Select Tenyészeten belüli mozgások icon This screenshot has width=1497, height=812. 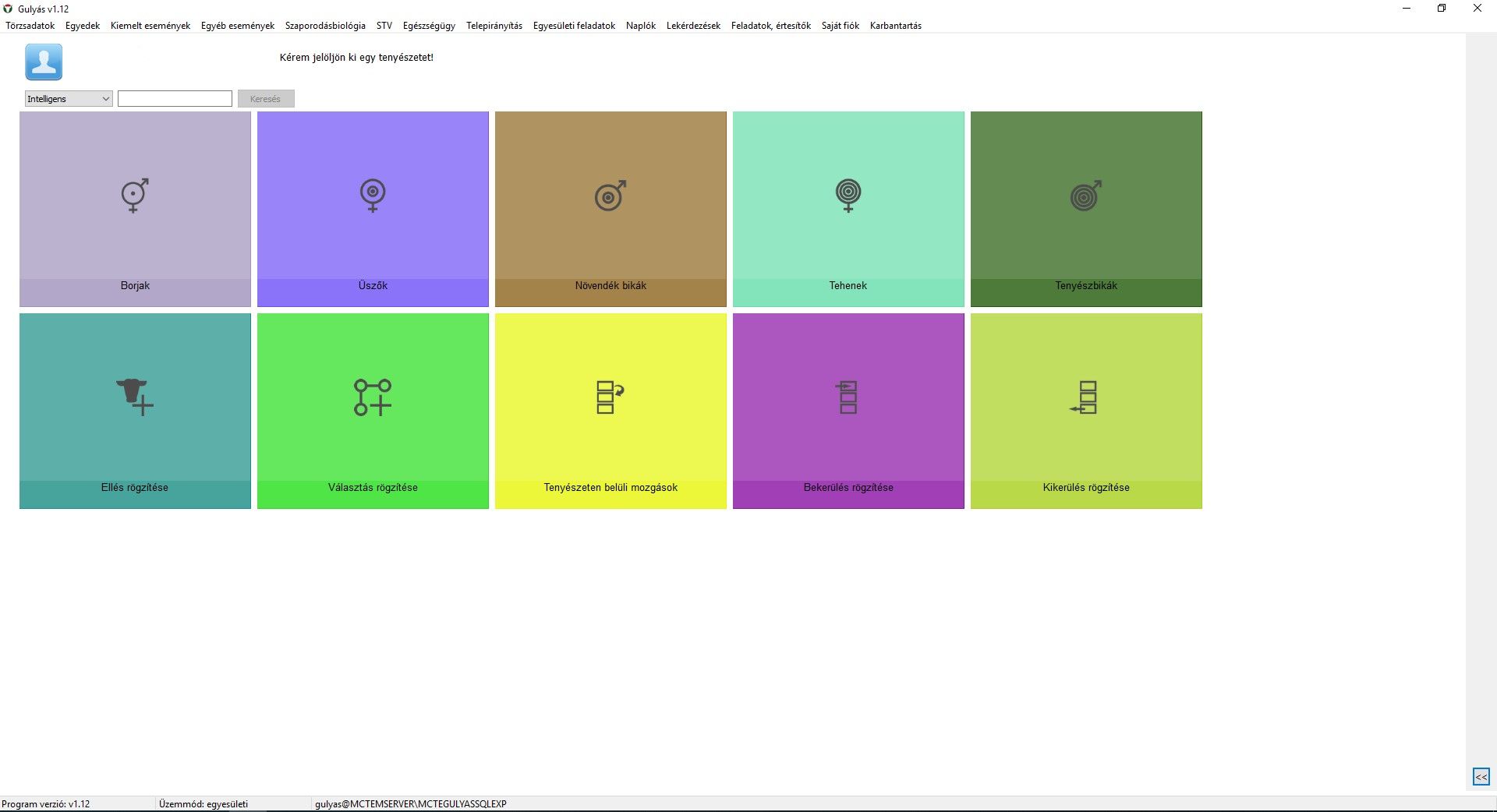point(610,397)
